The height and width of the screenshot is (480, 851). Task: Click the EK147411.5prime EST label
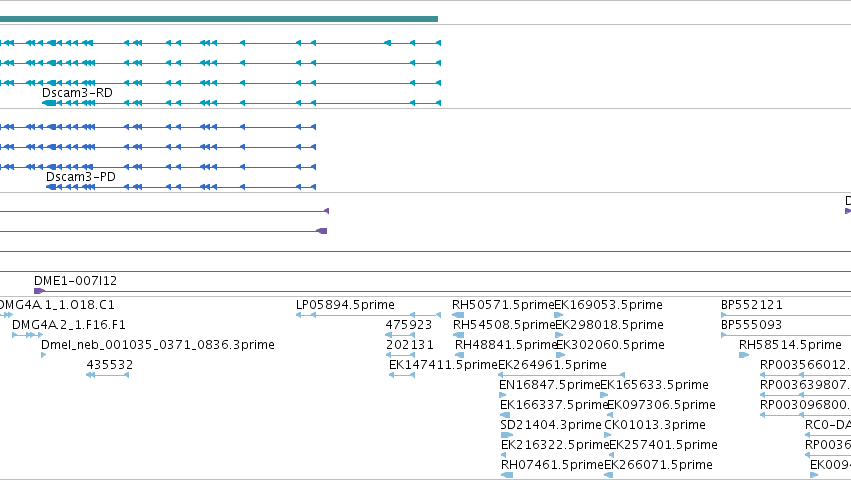[443, 365]
